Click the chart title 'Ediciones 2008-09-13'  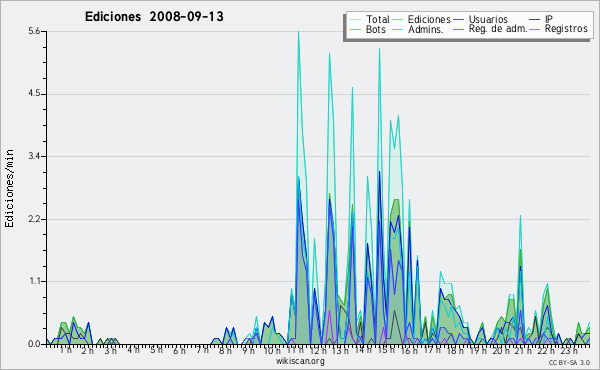click(x=154, y=17)
